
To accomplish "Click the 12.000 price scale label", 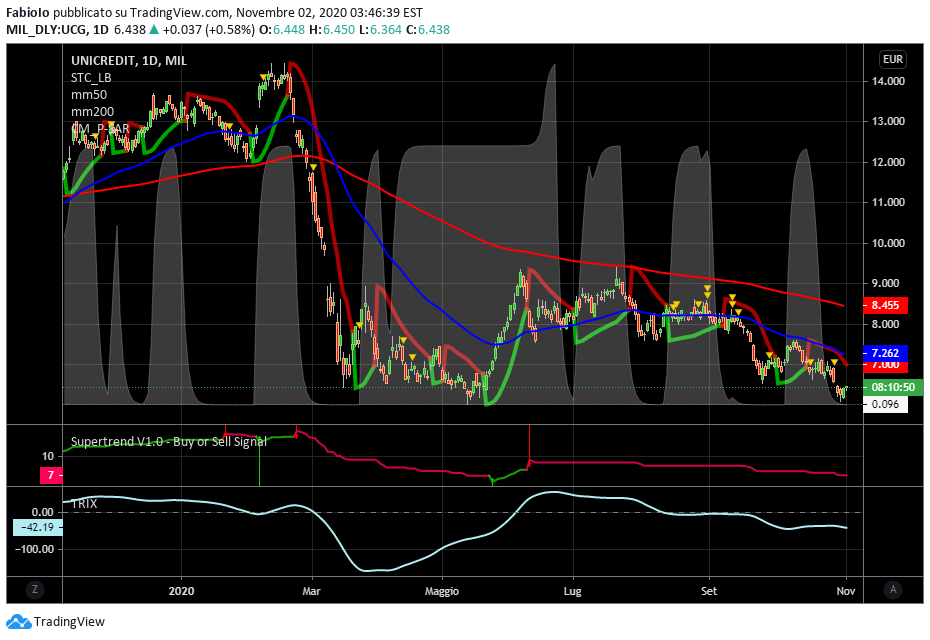I will click(x=888, y=162).
